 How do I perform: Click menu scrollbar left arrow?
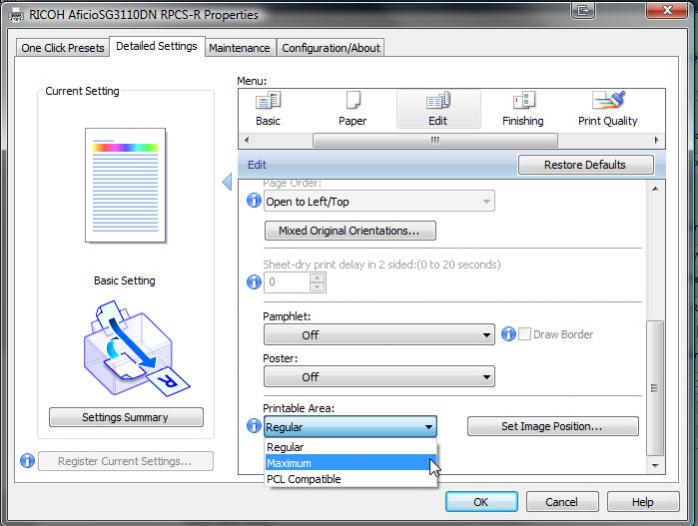coord(247,140)
